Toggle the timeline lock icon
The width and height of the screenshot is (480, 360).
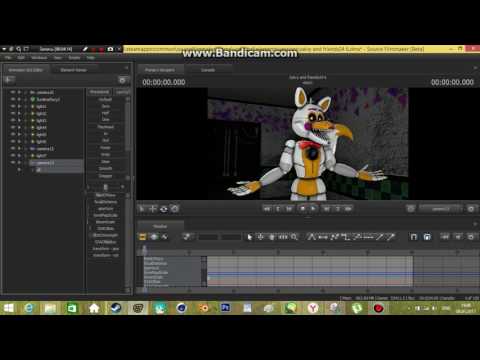click(x=427, y=237)
